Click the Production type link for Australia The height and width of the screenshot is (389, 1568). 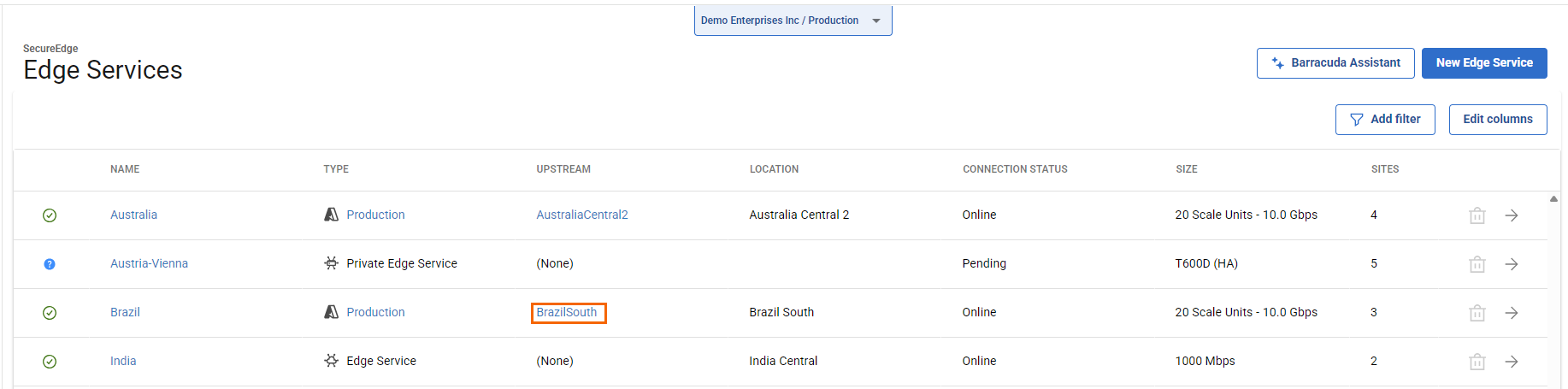[x=375, y=215]
